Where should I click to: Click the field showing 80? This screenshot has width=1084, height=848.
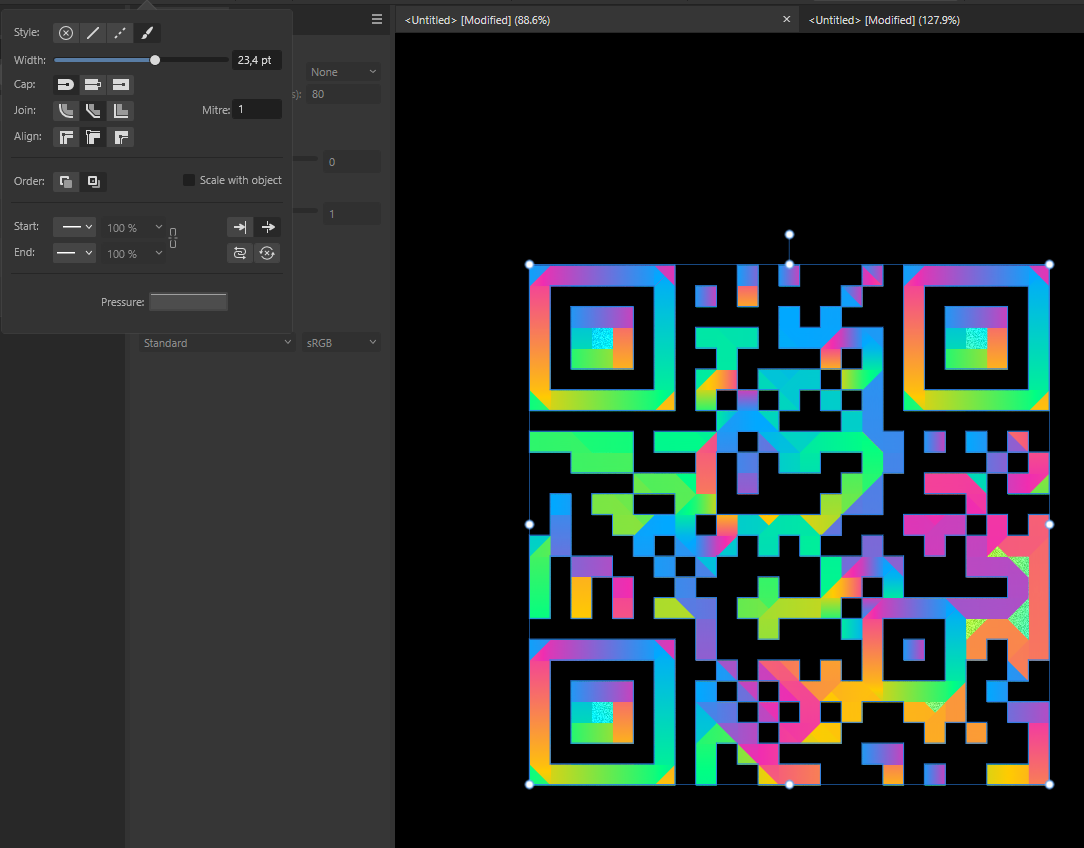point(343,94)
